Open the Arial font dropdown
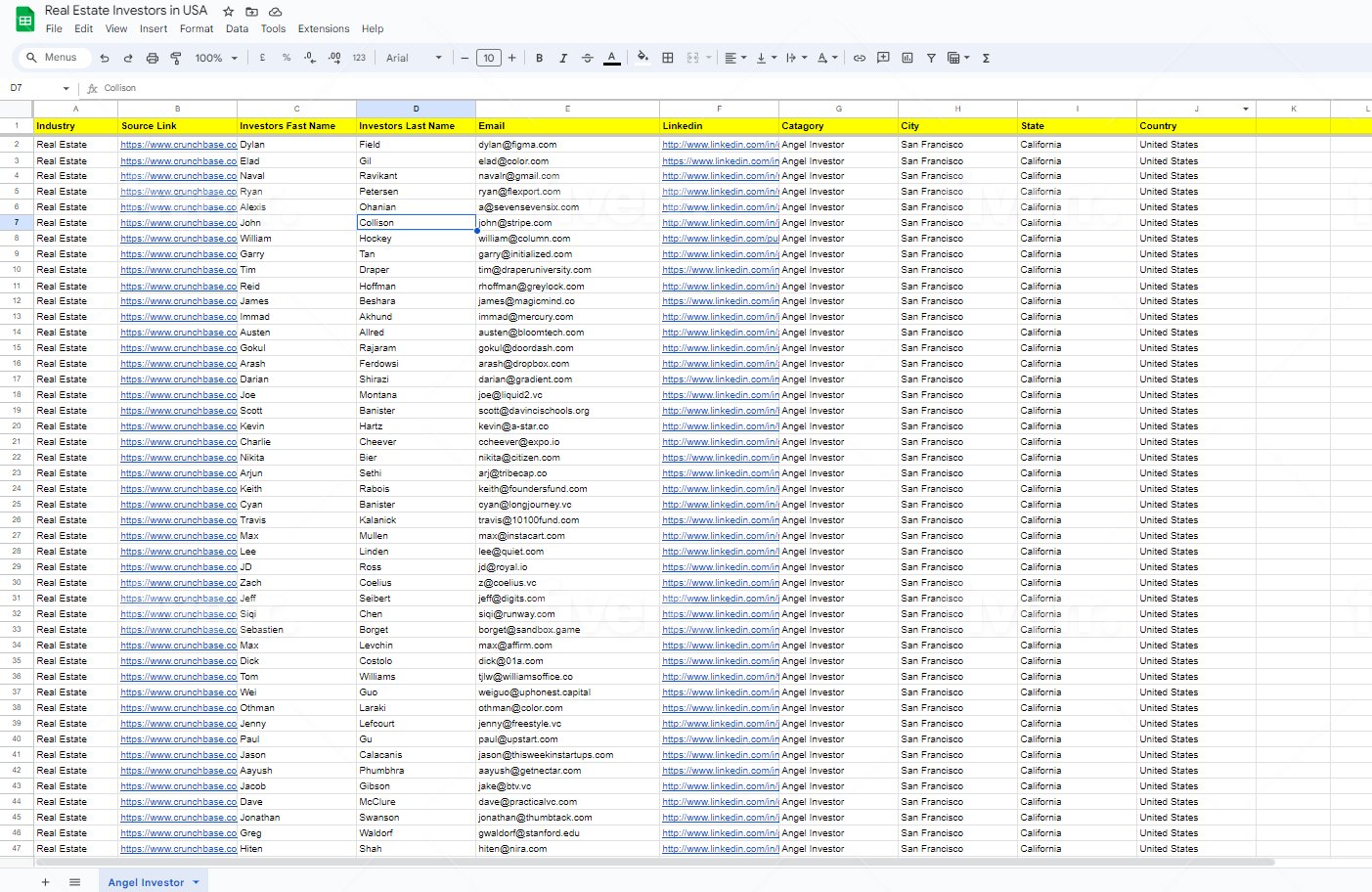The width and height of the screenshot is (1372, 892). click(415, 58)
